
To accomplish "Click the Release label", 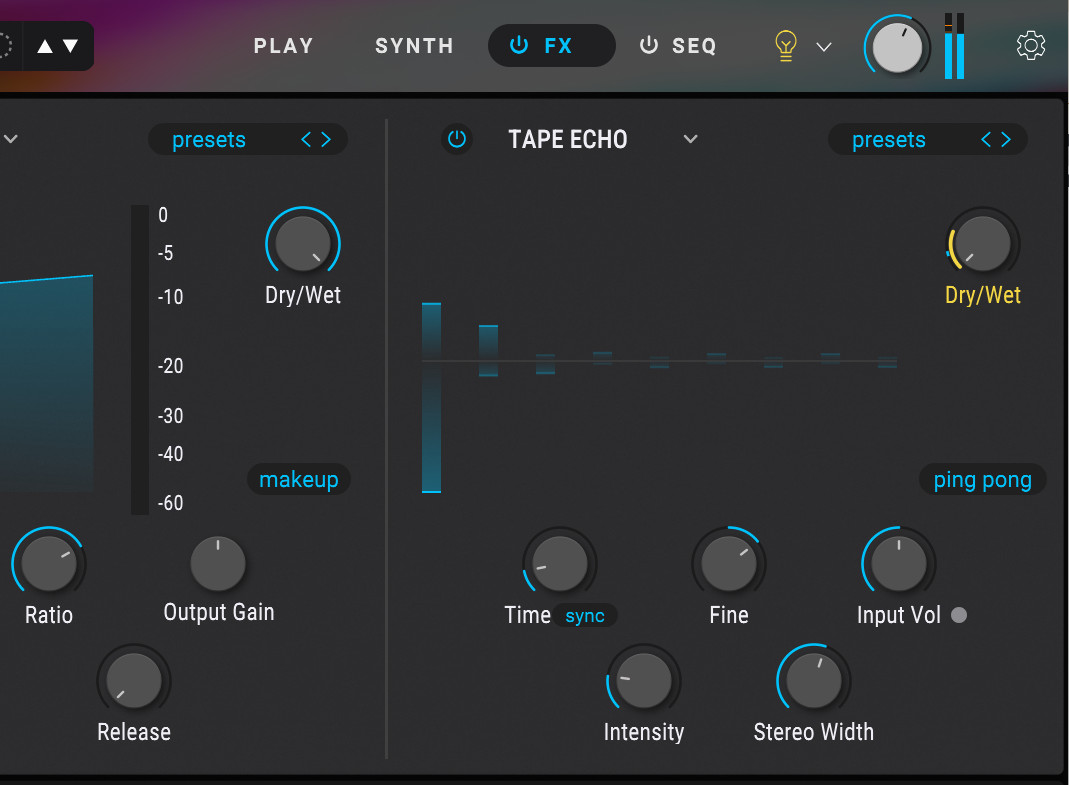I will tap(134, 732).
